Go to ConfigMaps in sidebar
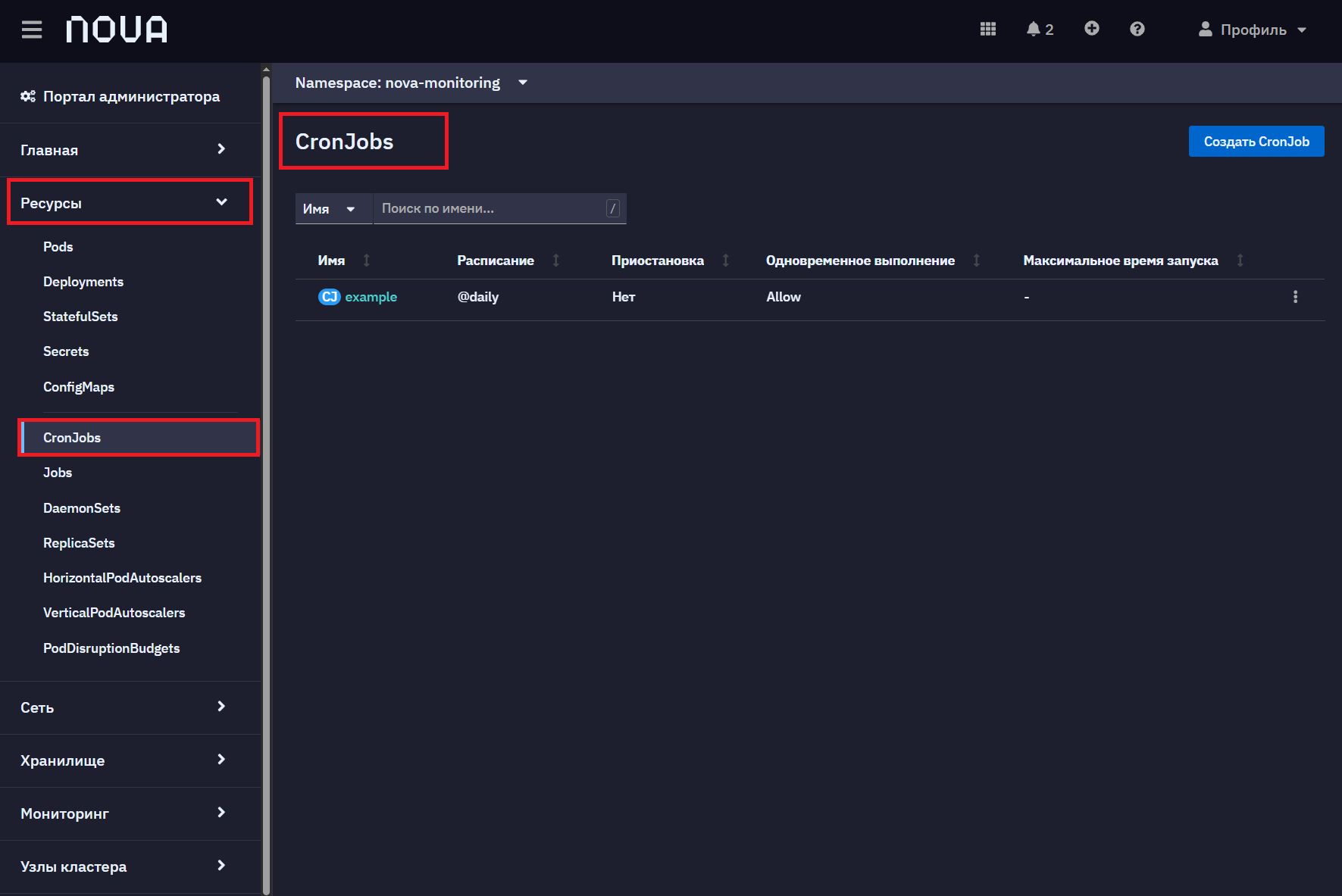Viewport: 1342px width, 896px height. click(x=79, y=387)
